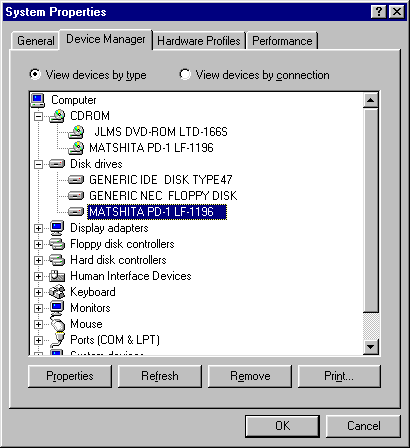Image resolution: width=410 pixels, height=448 pixels.
Task: Click the Ports (COM & LPT) plug icon
Action: 57,339
